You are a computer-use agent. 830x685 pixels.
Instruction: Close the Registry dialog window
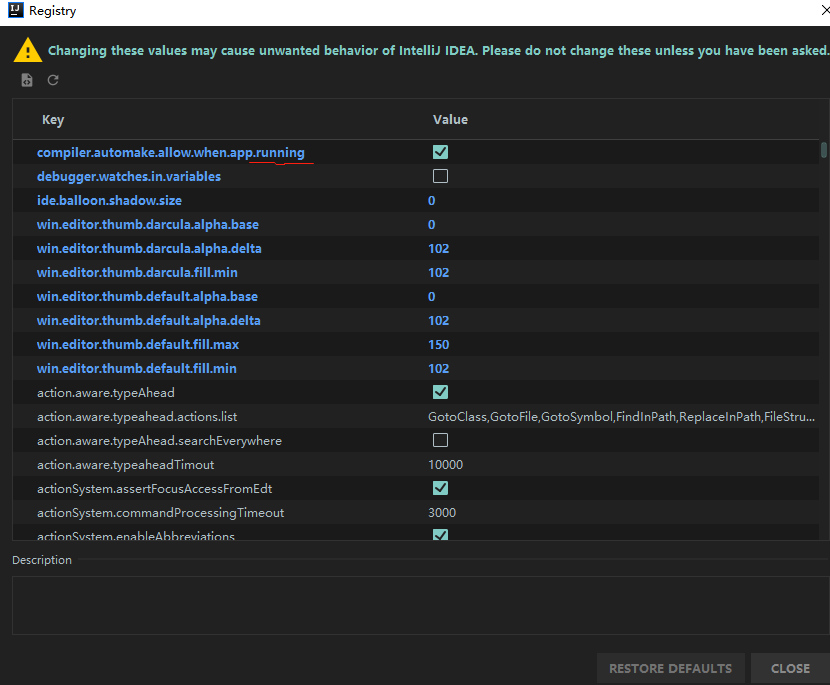[825, 10]
